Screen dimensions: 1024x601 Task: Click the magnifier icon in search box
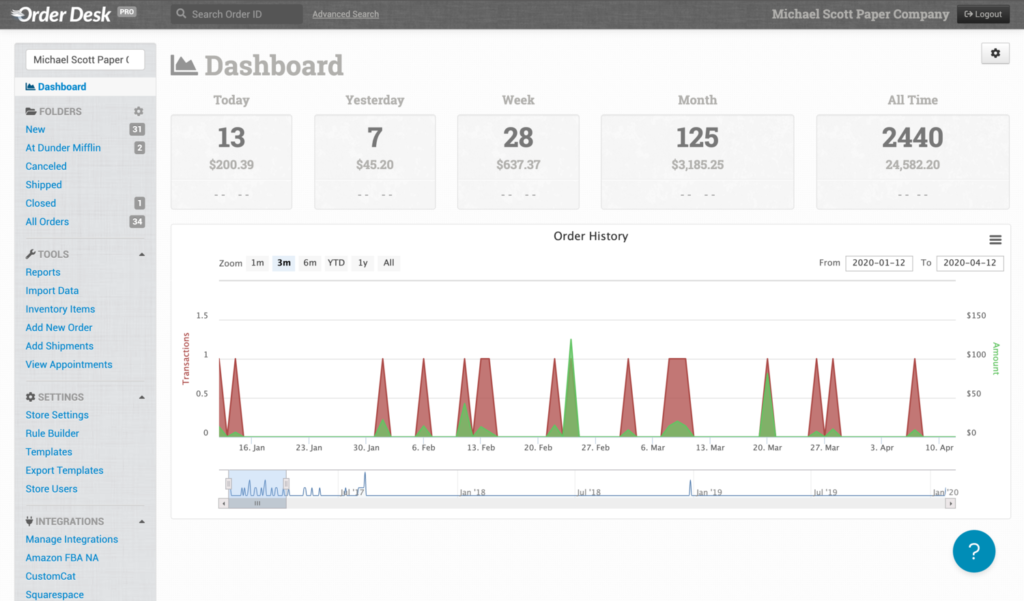tap(180, 15)
